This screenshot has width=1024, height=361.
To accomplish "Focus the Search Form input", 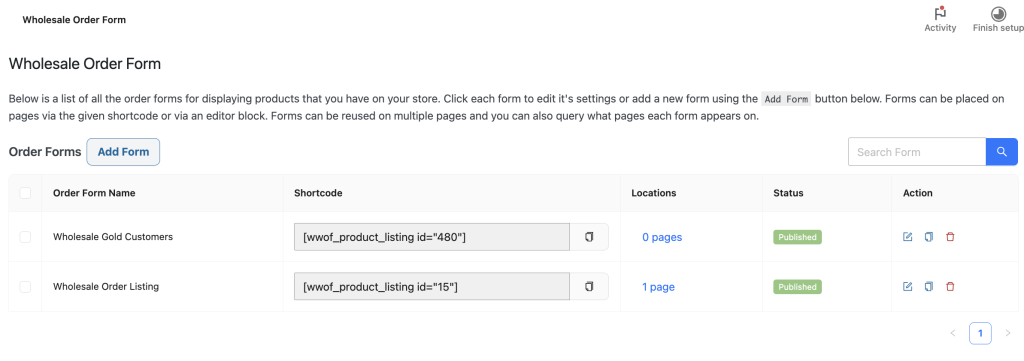I will [x=917, y=151].
